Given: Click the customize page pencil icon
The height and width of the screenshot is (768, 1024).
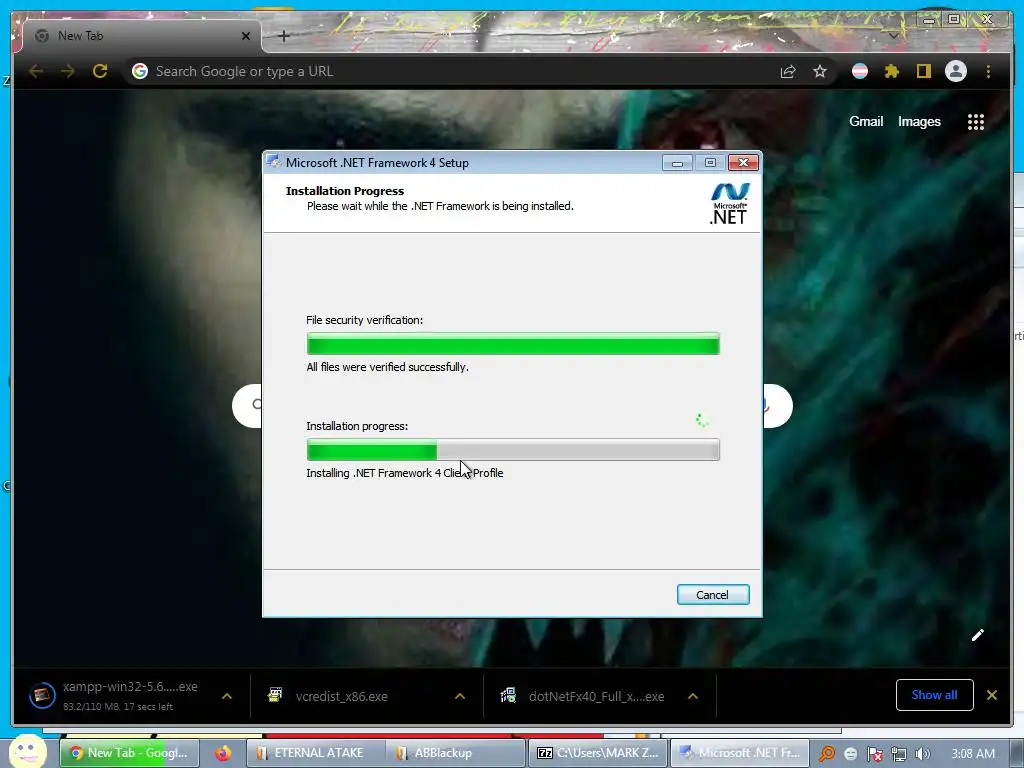Looking at the screenshot, I should tap(978, 635).
